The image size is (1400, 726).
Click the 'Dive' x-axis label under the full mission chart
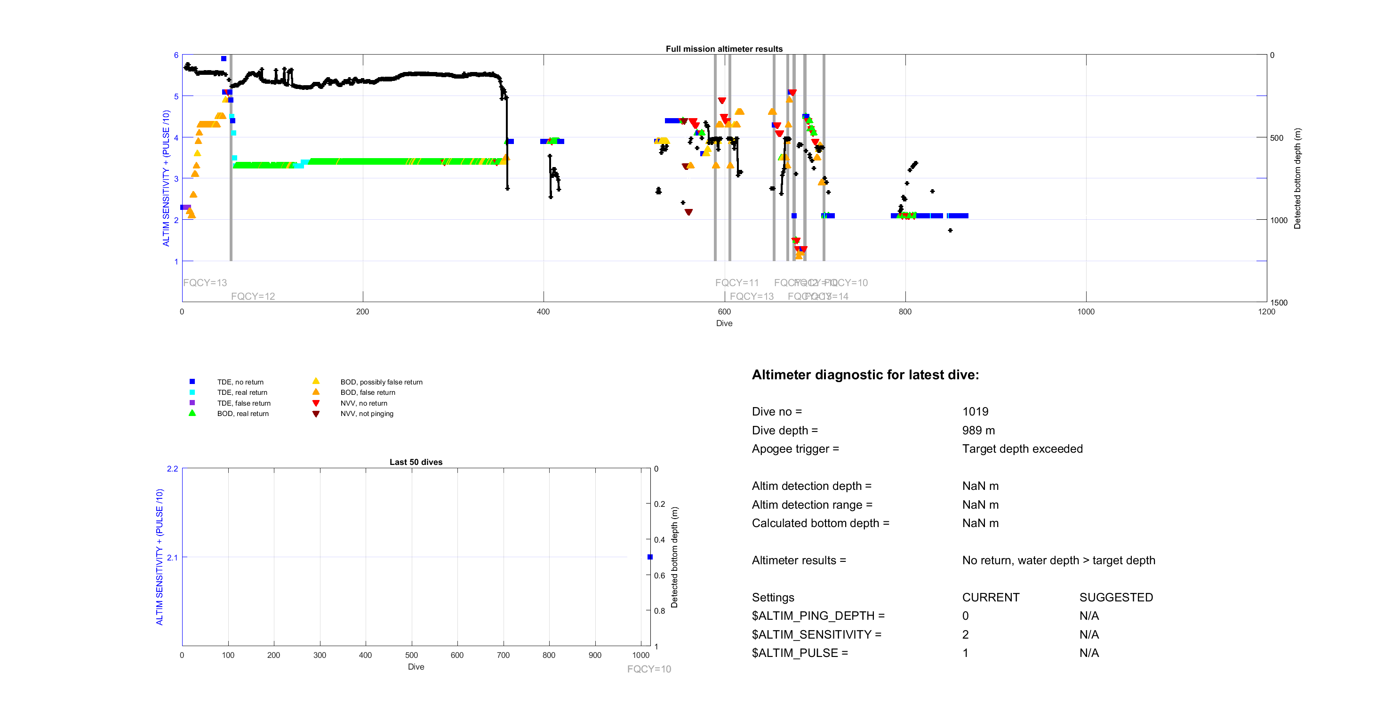tap(724, 323)
